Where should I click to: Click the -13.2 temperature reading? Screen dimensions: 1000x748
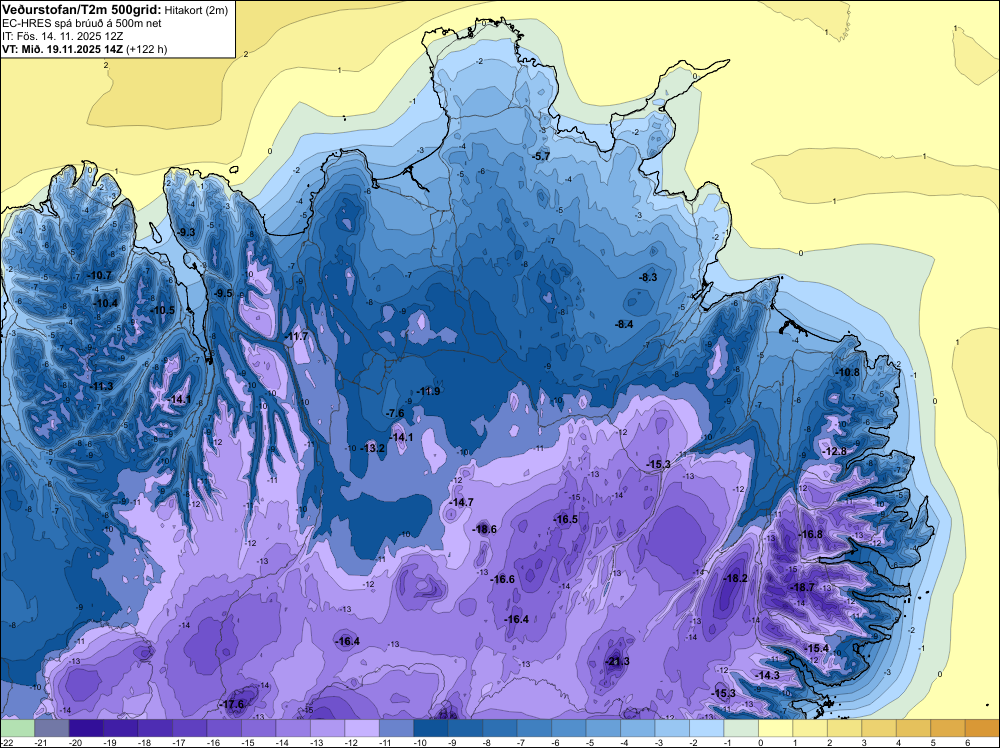click(x=372, y=448)
